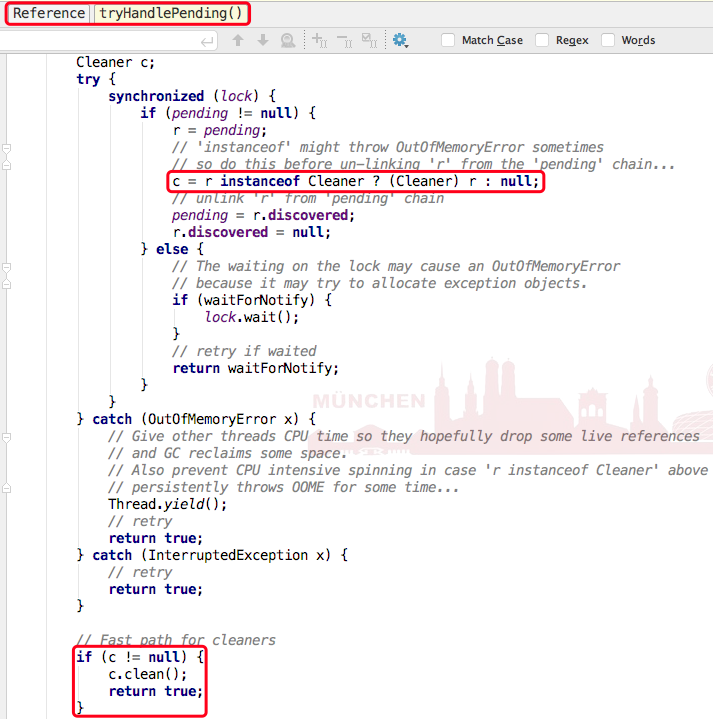Unselect occurrence icon in find bar
Screen dimensions: 713x719
[x=344, y=41]
